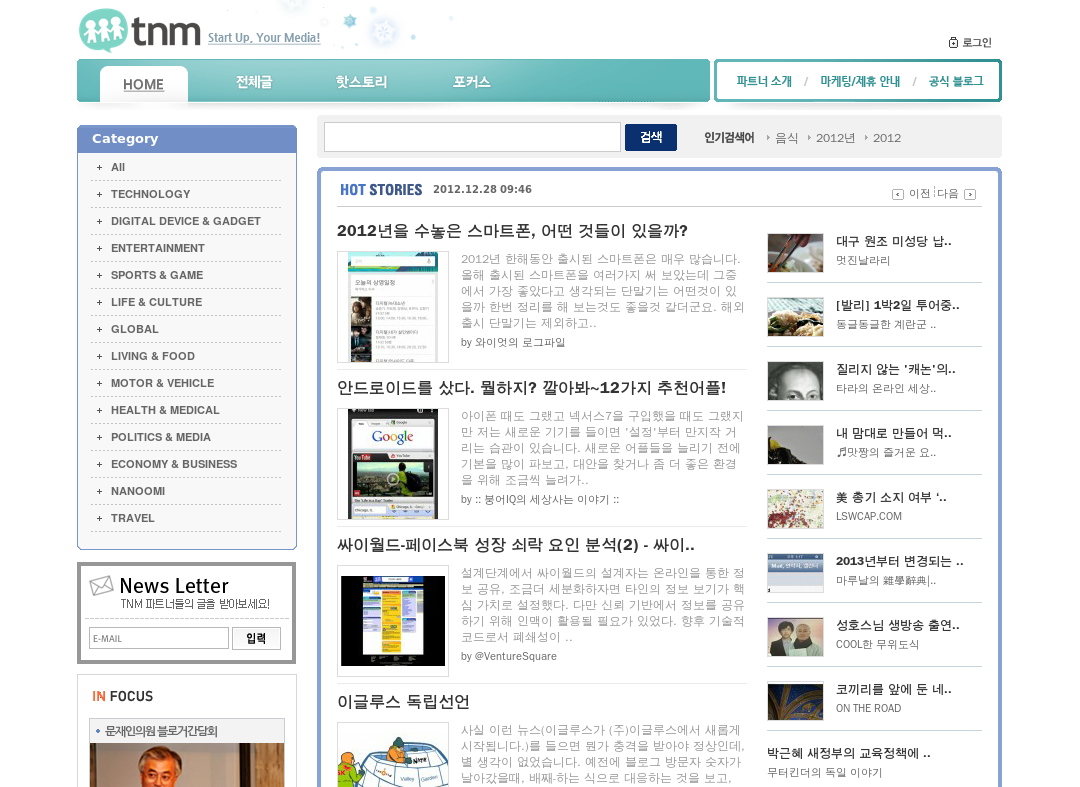1080x787 pixels.
Task: Click the News Letter envelope icon
Action: (x=101, y=586)
